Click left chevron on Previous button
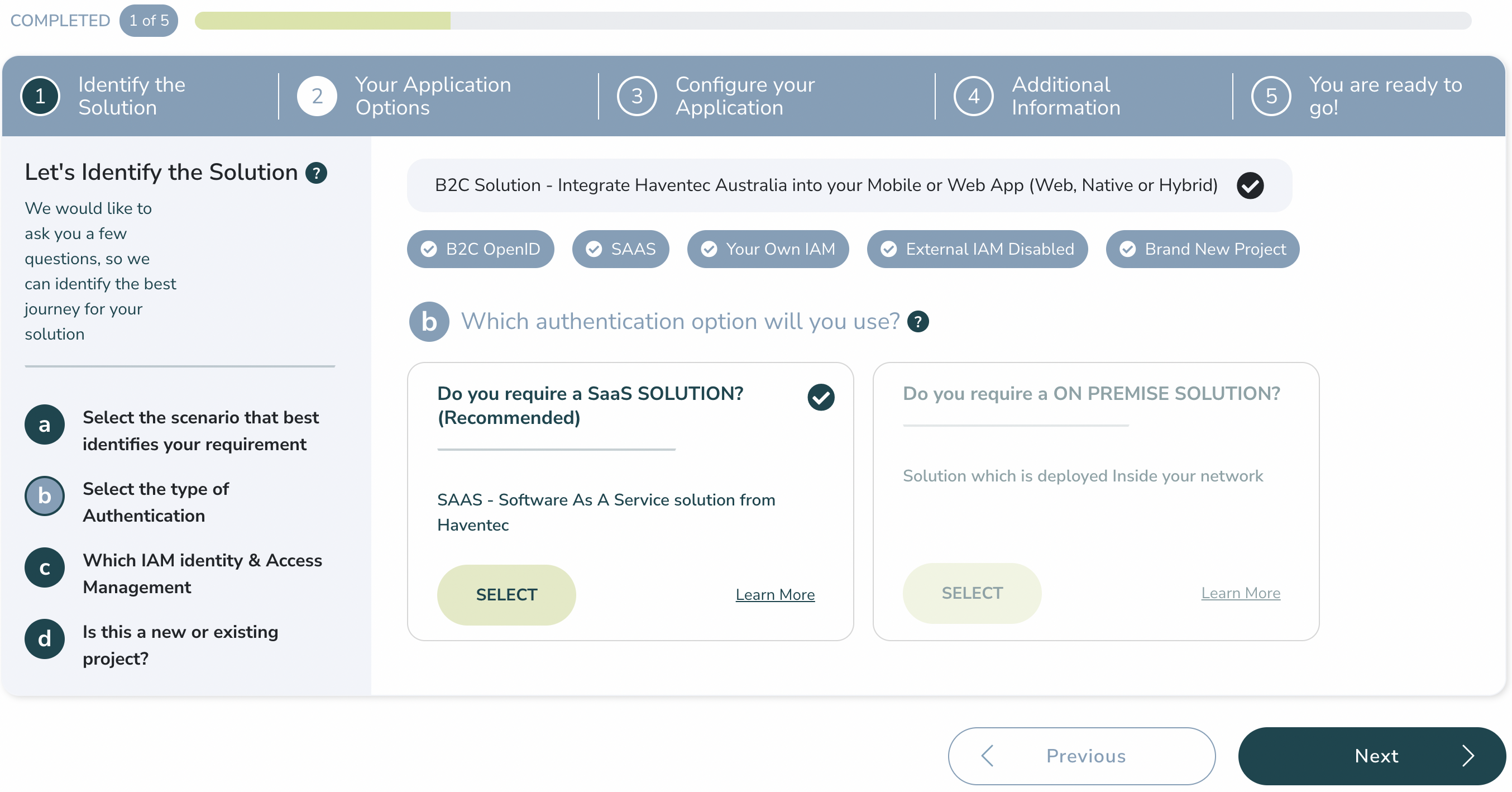 click(x=987, y=756)
